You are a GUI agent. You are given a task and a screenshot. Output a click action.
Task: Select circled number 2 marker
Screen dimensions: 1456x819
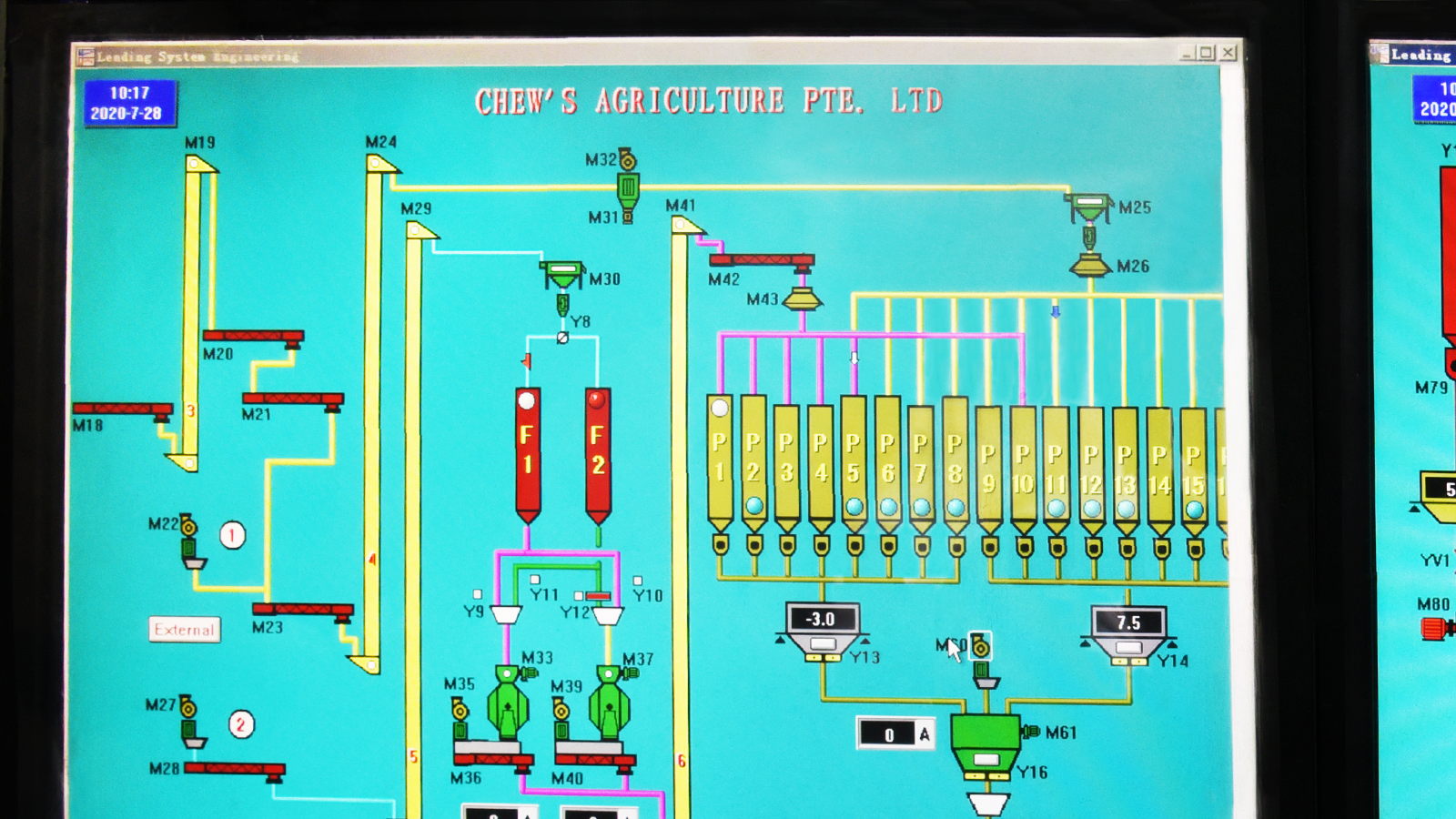tap(240, 724)
